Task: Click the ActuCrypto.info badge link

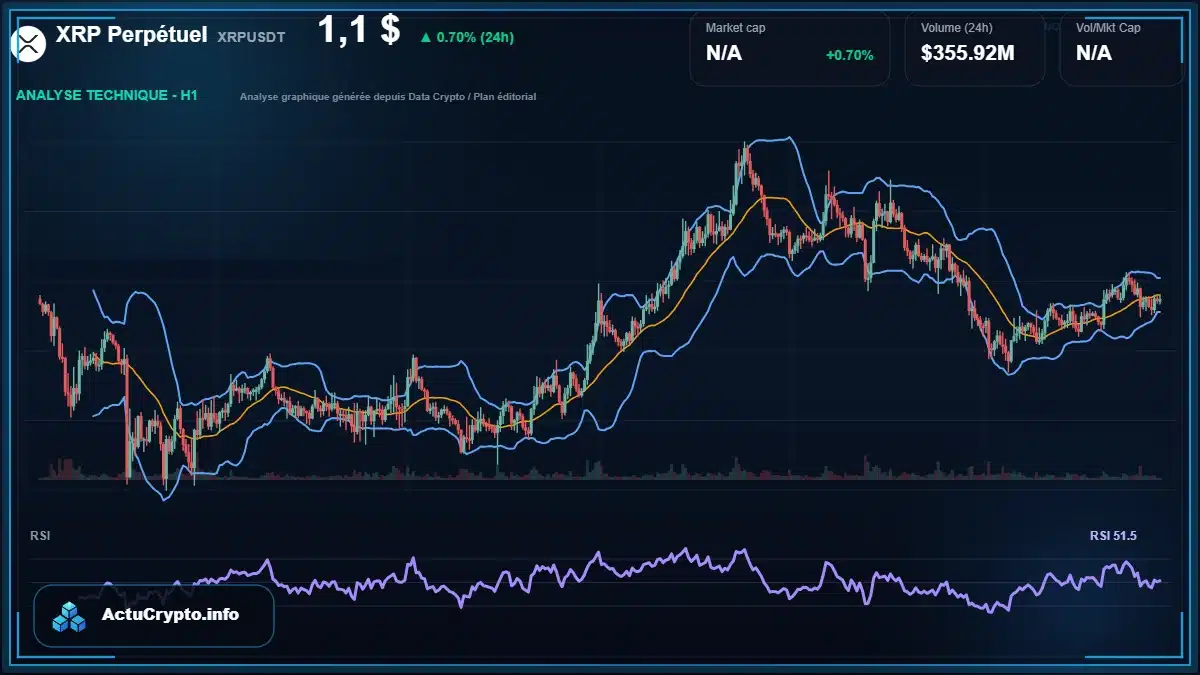Action: 154,615
